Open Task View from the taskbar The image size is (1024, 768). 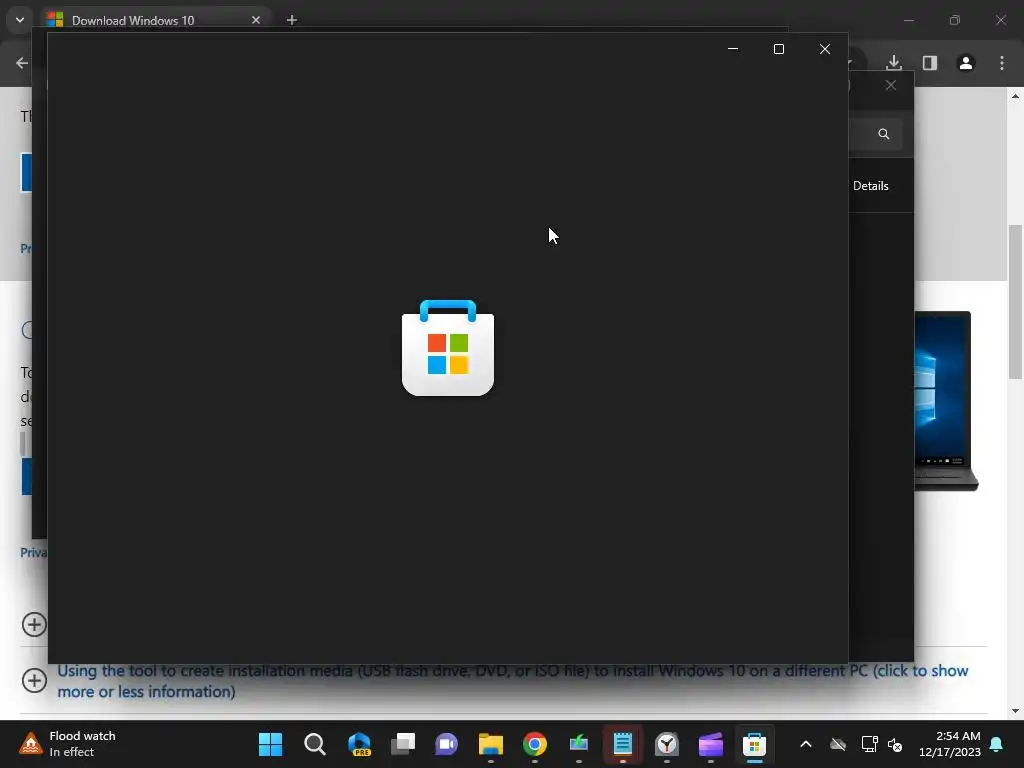point(403,744)
